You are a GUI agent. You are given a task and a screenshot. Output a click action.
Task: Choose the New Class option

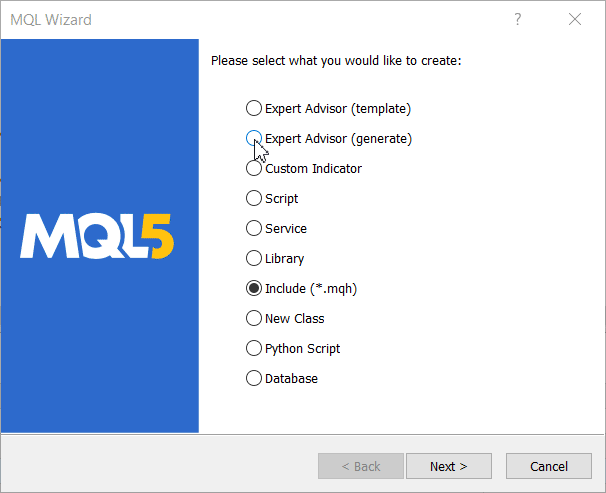(254, 318)
